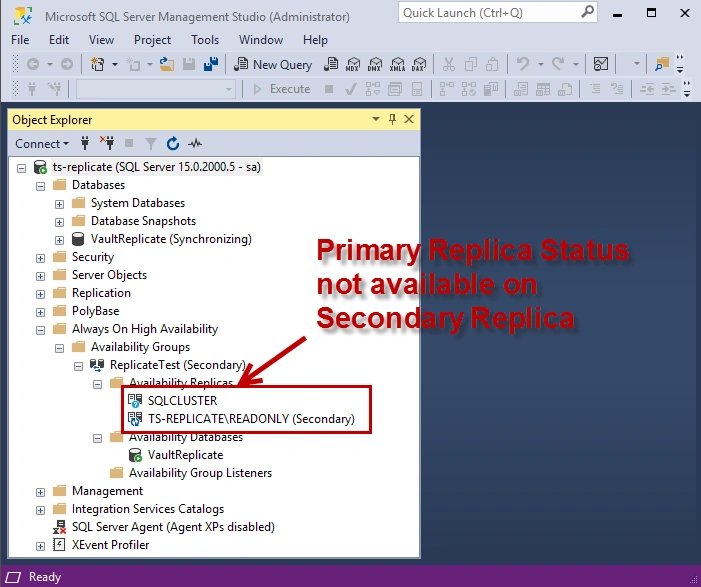The width and height of the screenshot is (701, 587).
Task: Expand VaultReplicate (Synchronizing) database node
Action: [59, 240]
